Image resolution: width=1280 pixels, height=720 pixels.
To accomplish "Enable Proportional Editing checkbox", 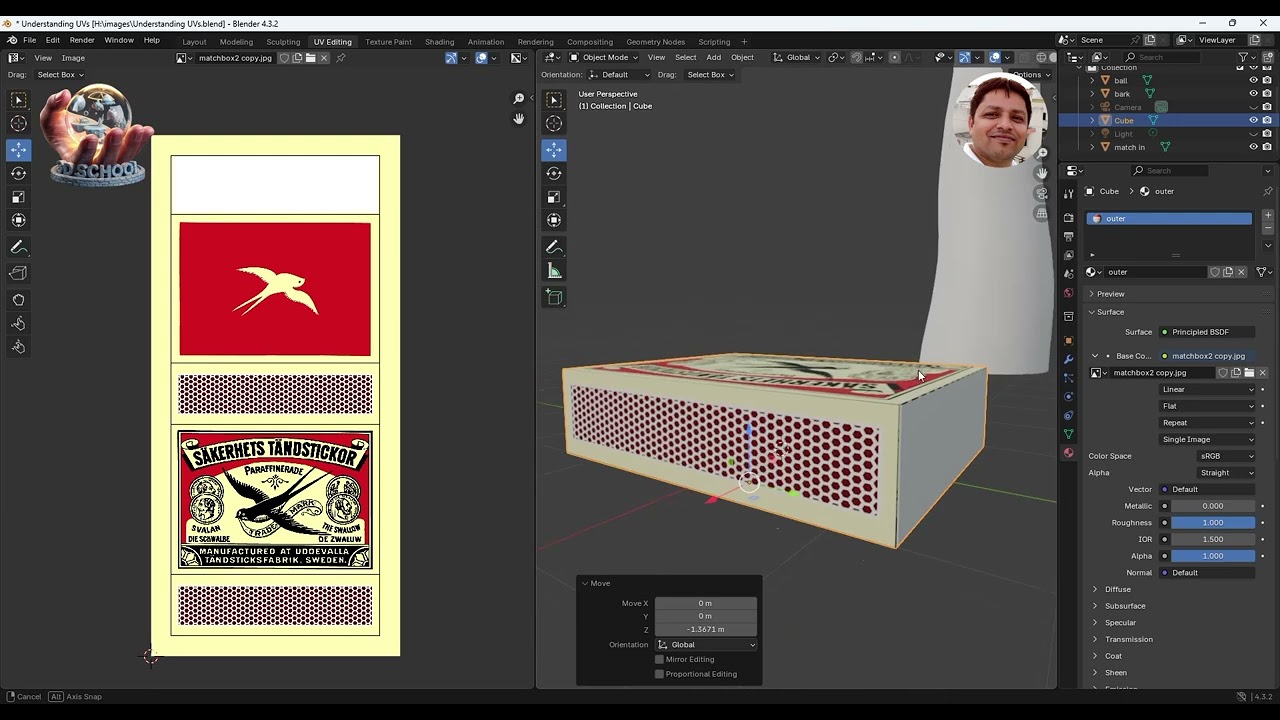I will (x=659, y=674).
